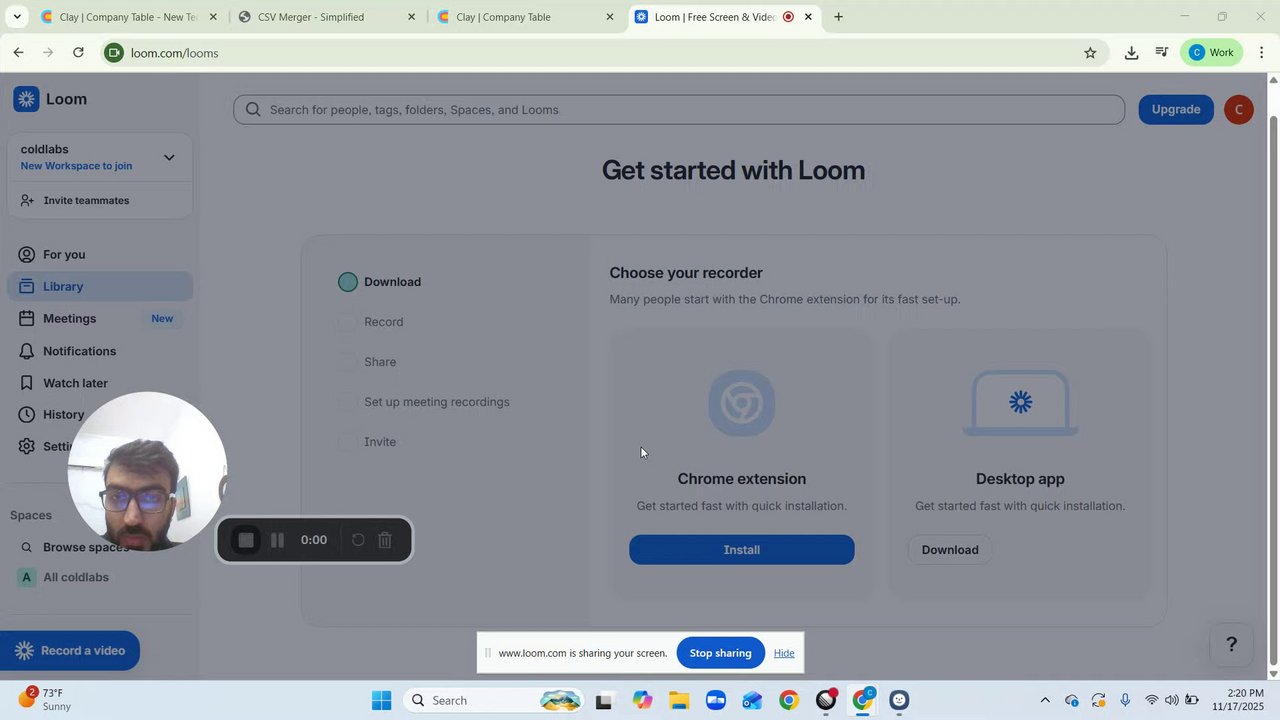This screenshot has height=720, width=1280.
Task: Restart the recording
Action: [357, 540]
